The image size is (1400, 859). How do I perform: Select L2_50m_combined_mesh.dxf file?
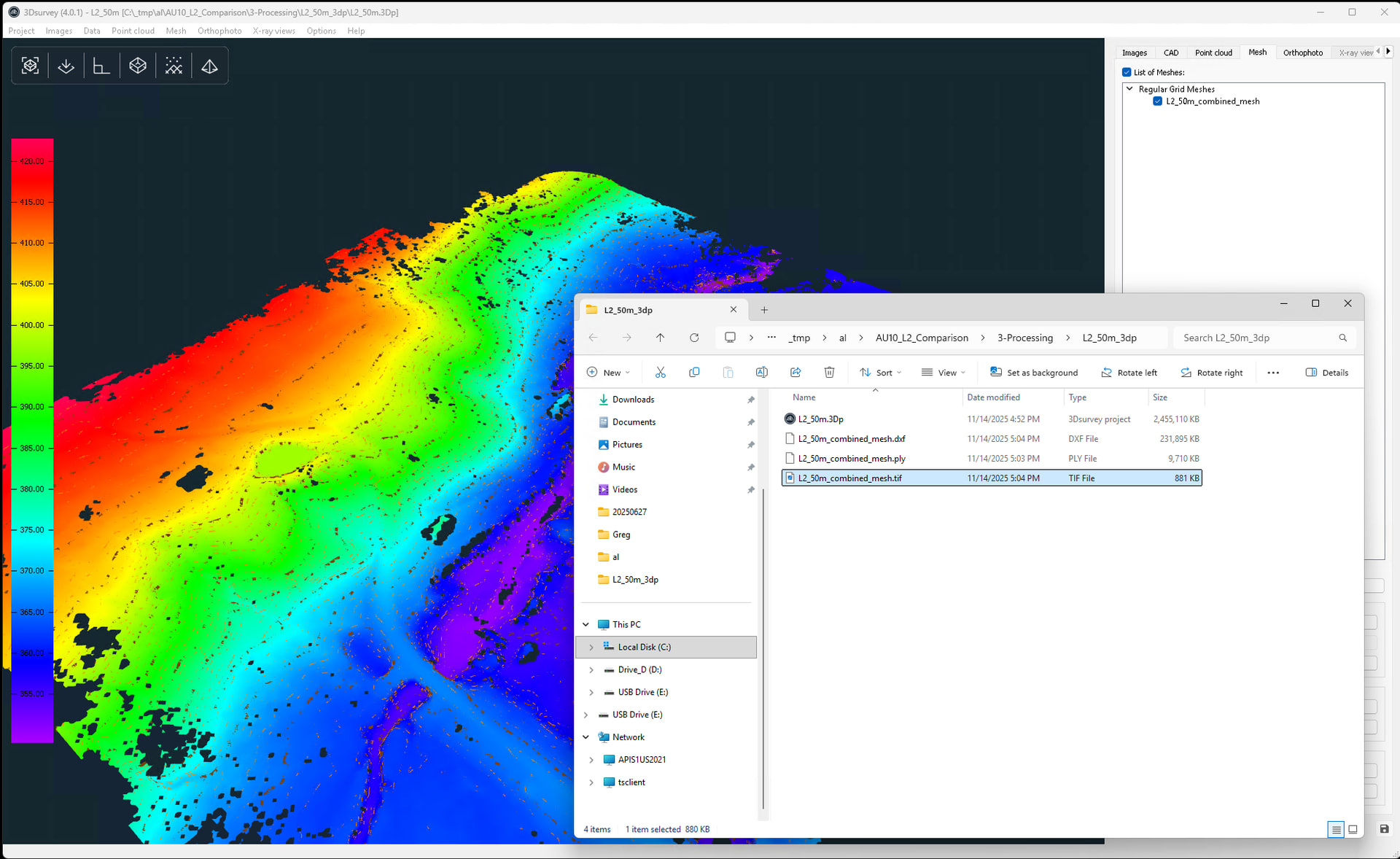click(x=992, y=439)
